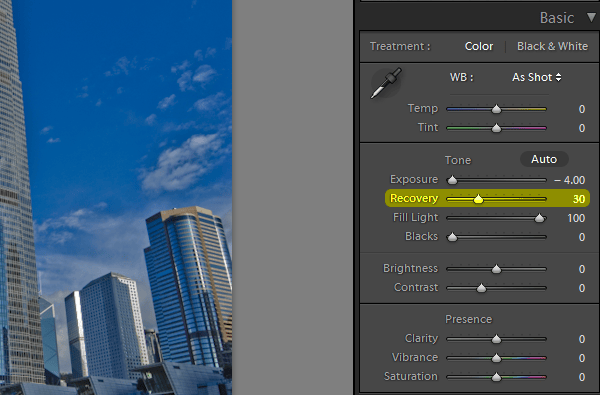
Task: Open the As Shot white balance dropdown
Action: [x=536, y=77]
